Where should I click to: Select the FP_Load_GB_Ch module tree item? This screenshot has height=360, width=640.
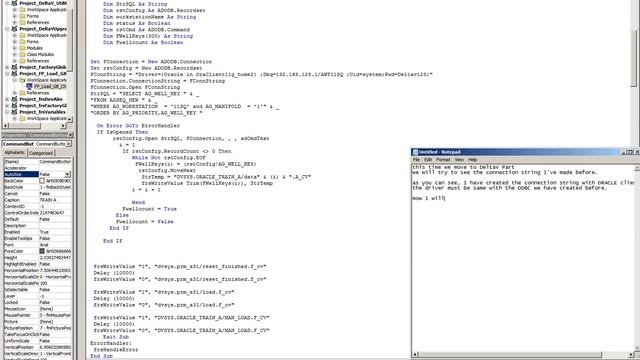coord(50,86)
